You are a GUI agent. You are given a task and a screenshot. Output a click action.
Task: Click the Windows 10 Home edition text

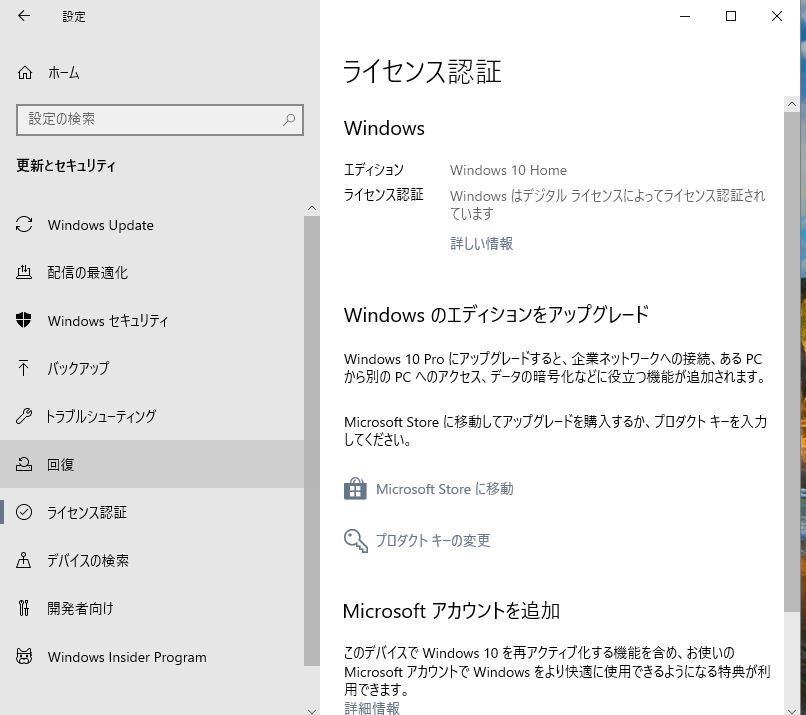(x=508, y=170)
